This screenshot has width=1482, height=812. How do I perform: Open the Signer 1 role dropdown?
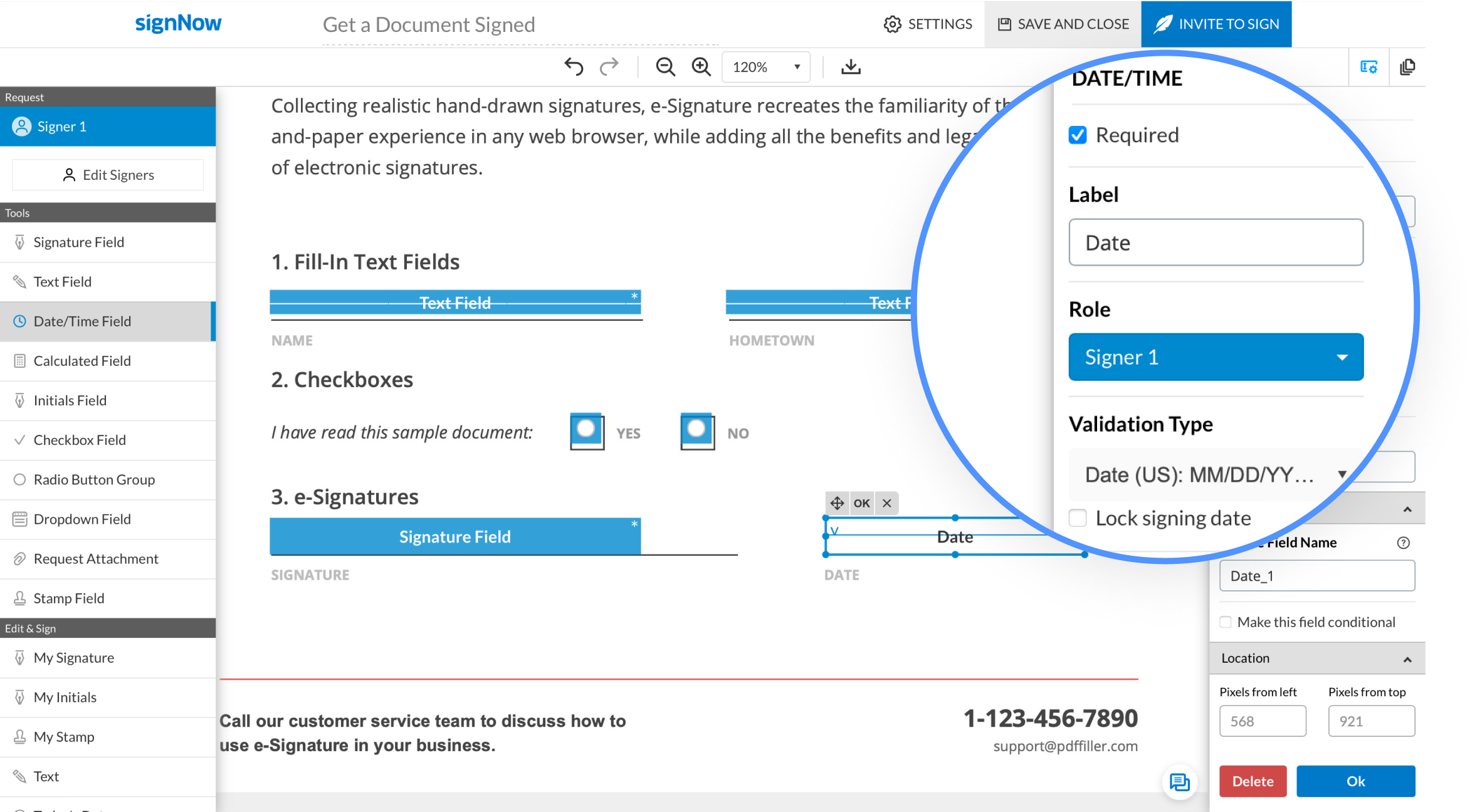[1216, 357]
